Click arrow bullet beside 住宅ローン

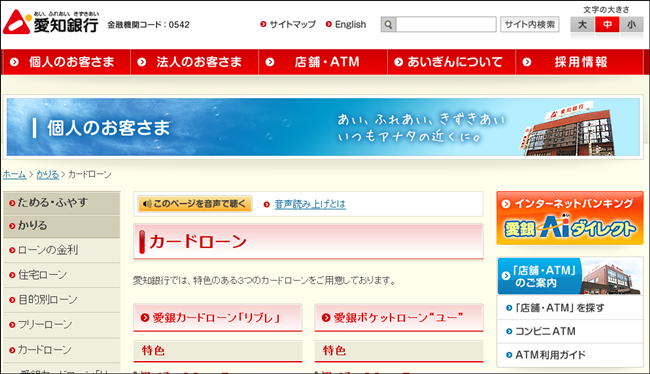(12, 275)
